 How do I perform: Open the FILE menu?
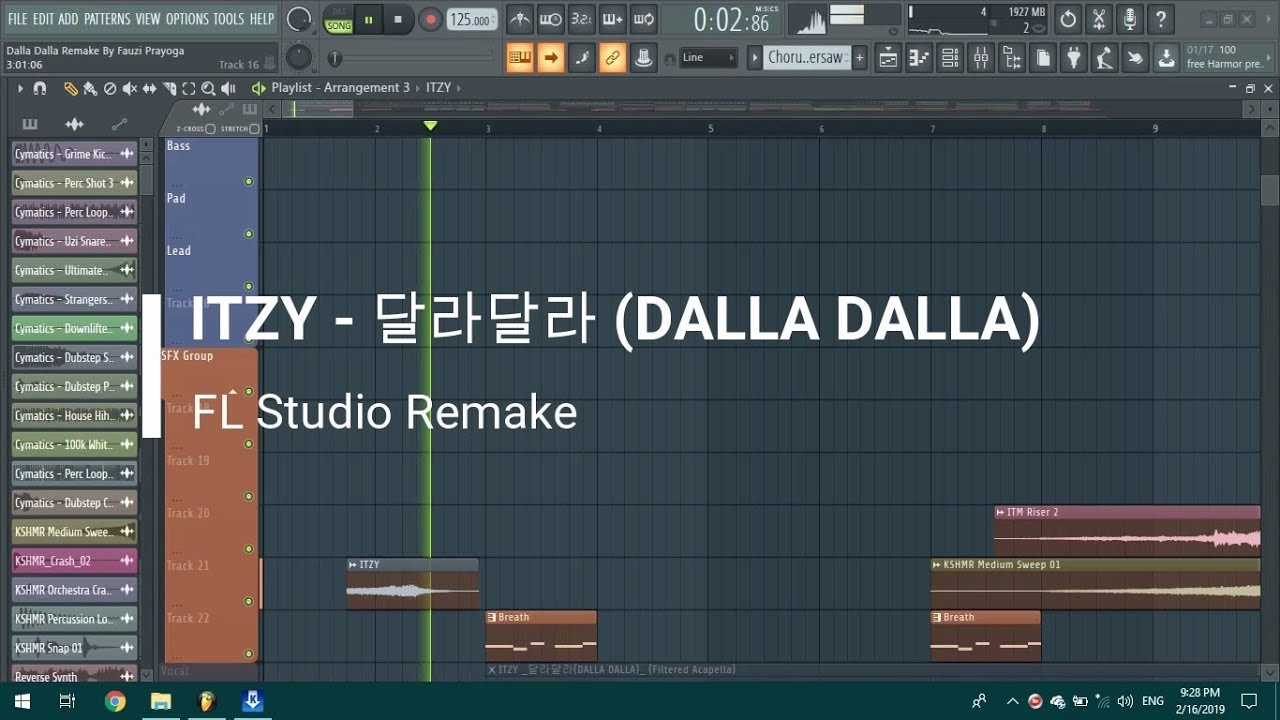17,19
